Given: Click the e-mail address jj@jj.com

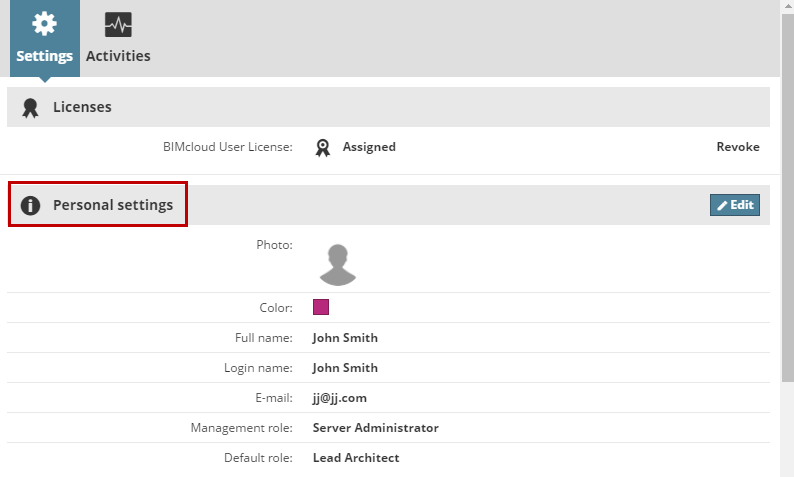Looking at the screenshot, I should tap(339, 398).
